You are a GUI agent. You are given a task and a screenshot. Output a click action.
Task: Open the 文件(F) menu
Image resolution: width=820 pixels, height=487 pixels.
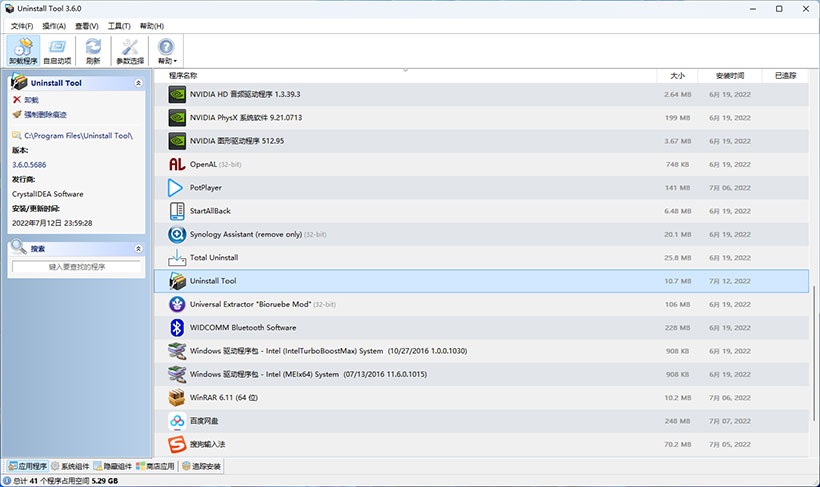21,26
